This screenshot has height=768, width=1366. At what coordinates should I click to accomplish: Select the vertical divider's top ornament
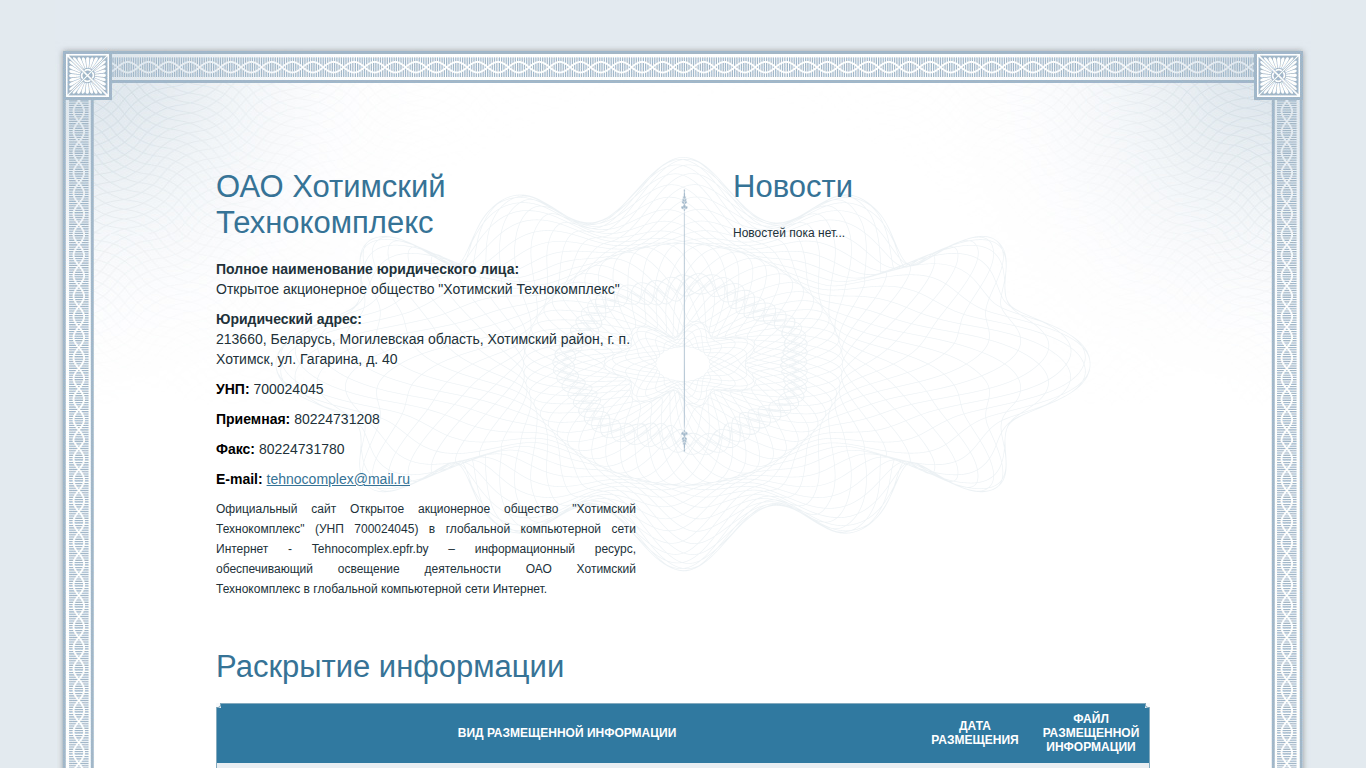tap(684, 201)
